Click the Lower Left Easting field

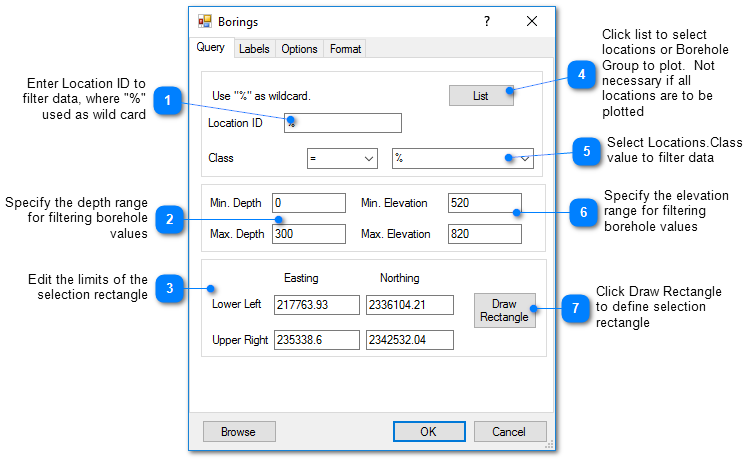(x=316, y=304)
